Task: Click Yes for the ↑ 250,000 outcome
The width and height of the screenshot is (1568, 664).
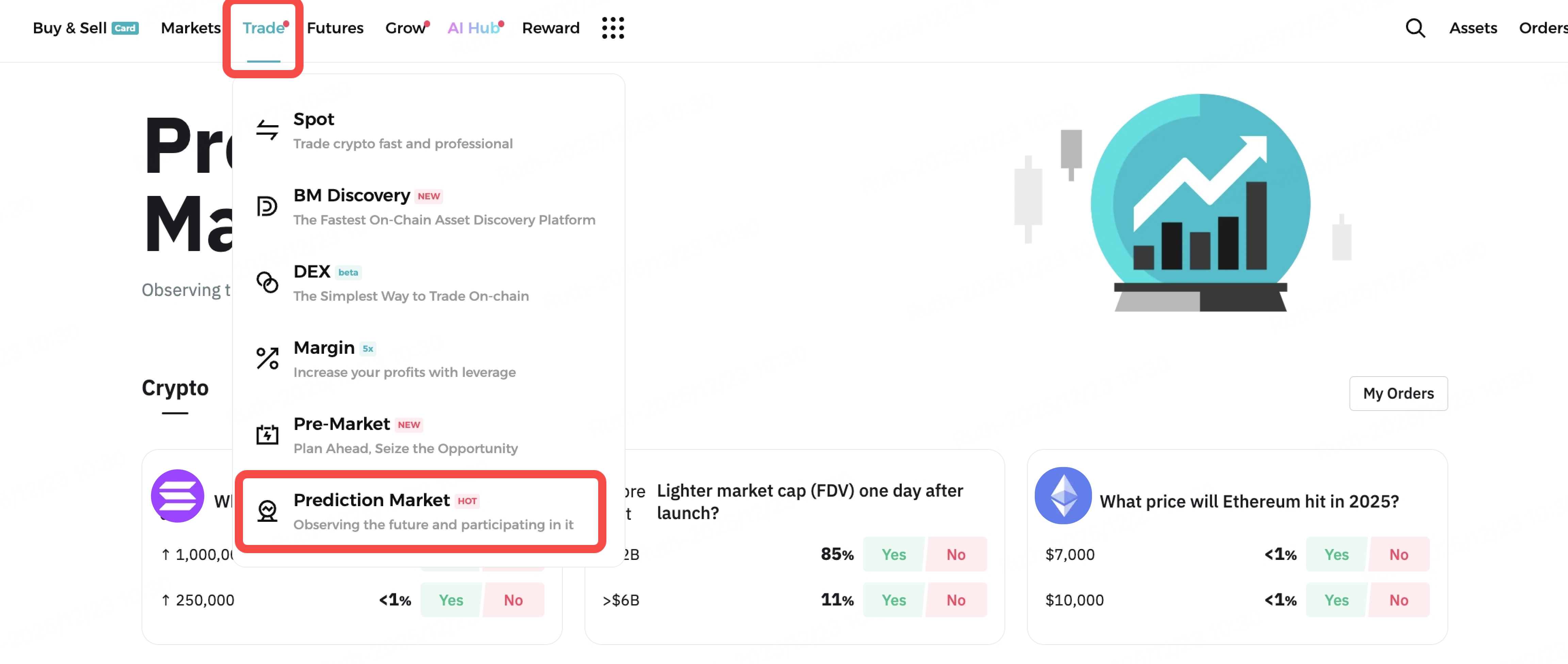Action: (451, 599)
